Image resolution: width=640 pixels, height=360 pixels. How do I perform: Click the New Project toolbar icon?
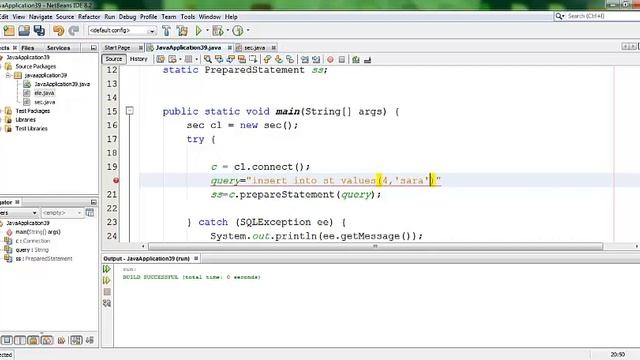[9, 31]
